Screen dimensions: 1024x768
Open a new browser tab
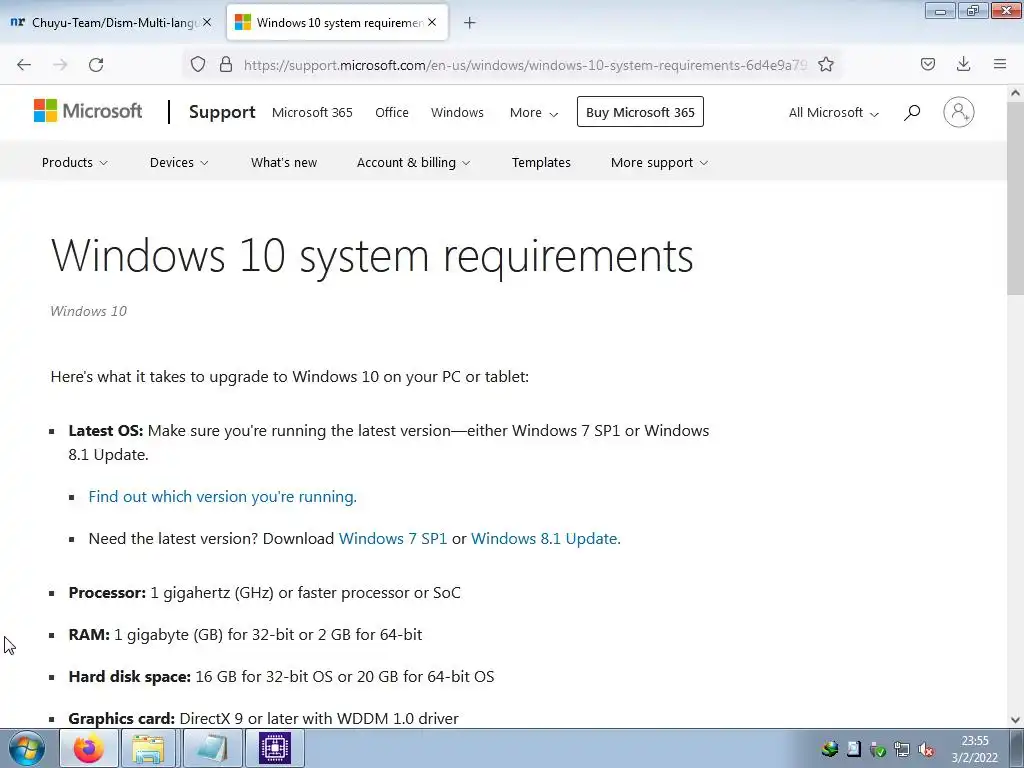[x=470, y=23]
